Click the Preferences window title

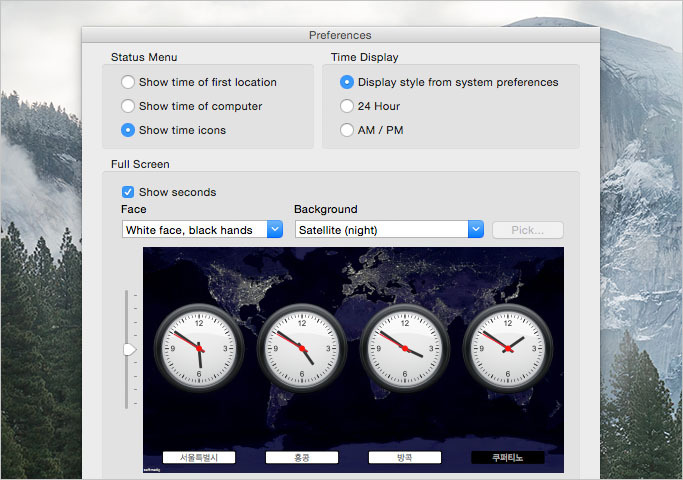pos(340,35)
